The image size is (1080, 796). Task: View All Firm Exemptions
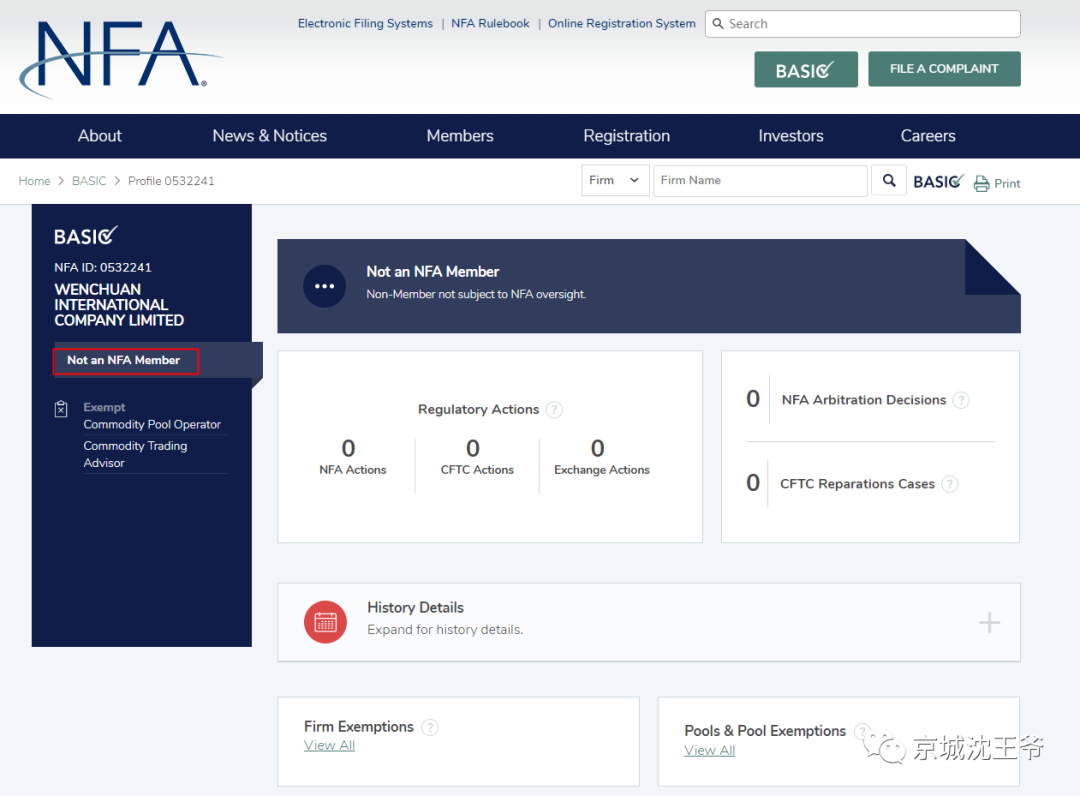point(329,746)
